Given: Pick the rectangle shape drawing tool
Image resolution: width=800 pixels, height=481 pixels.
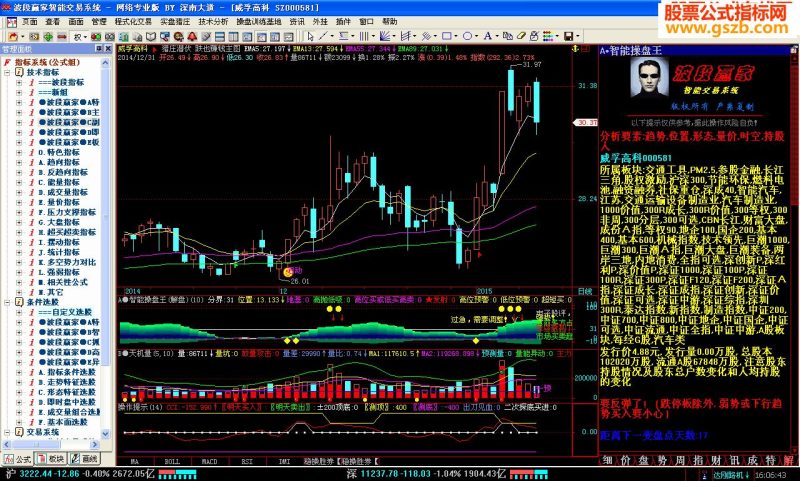Looking at the screenshot, I should [447, 36].
